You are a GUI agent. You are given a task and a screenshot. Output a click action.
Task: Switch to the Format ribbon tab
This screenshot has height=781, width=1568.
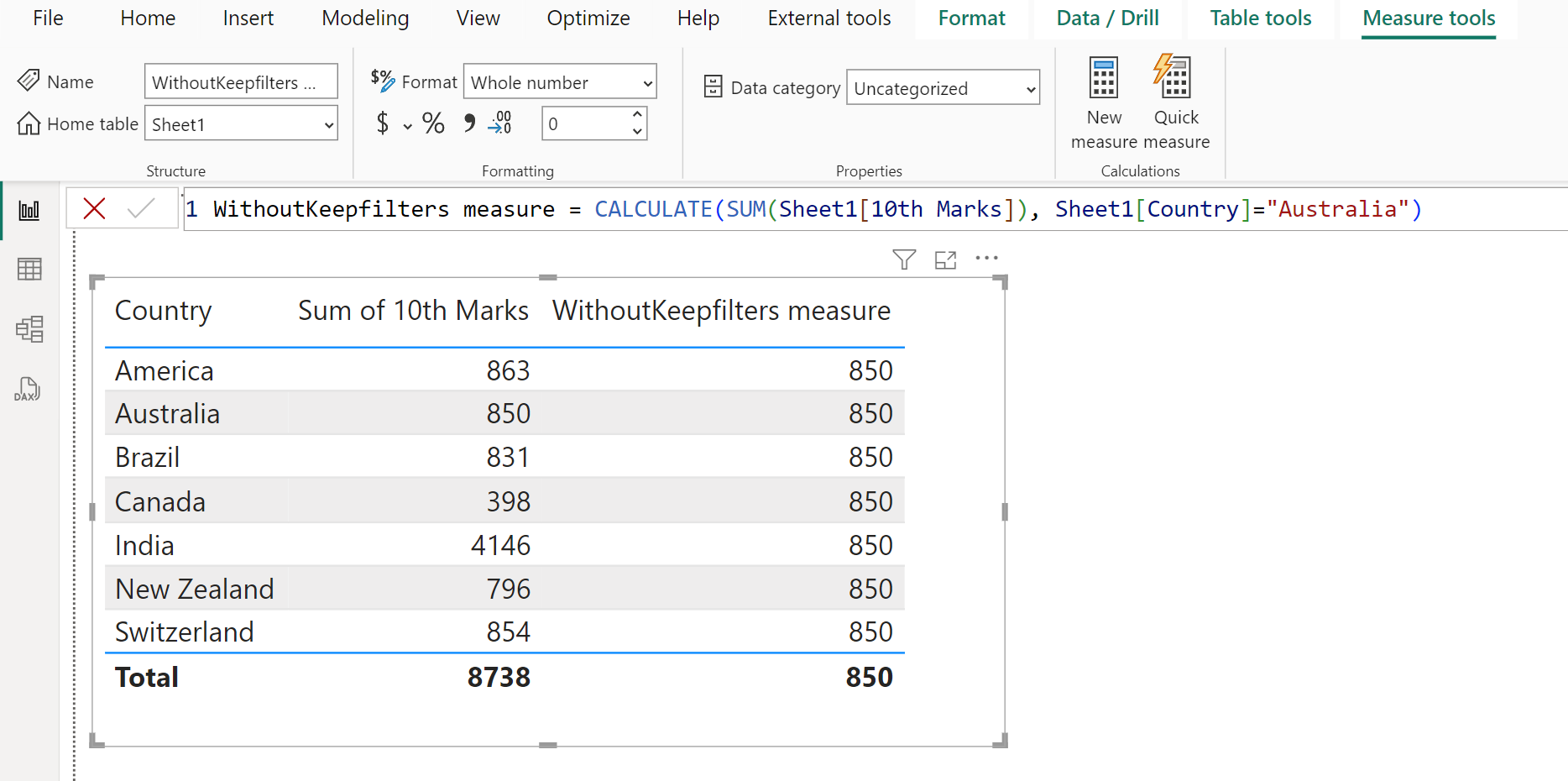point(971,18)
